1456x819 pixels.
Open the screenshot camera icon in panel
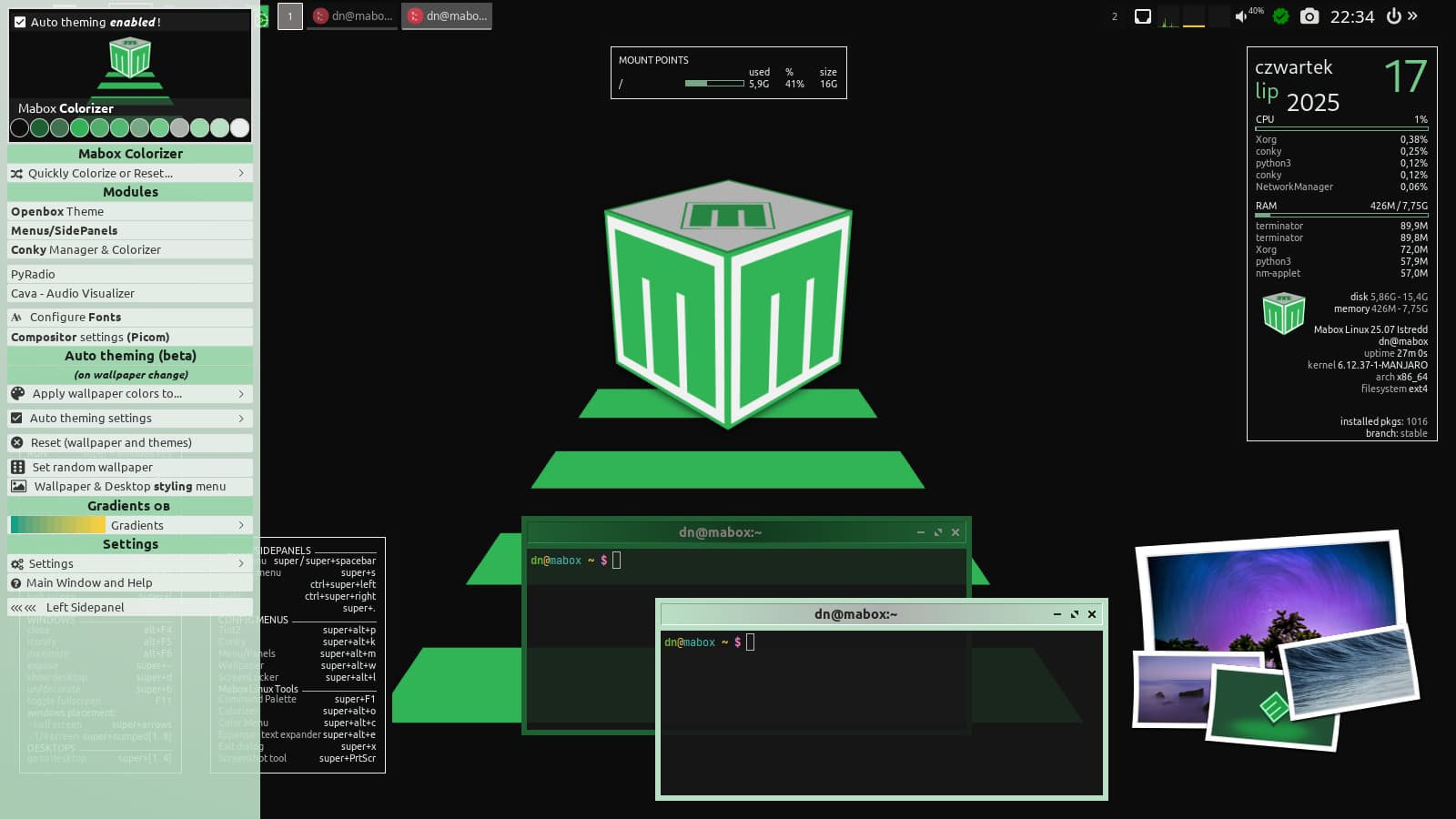(x=1309, y=15)
